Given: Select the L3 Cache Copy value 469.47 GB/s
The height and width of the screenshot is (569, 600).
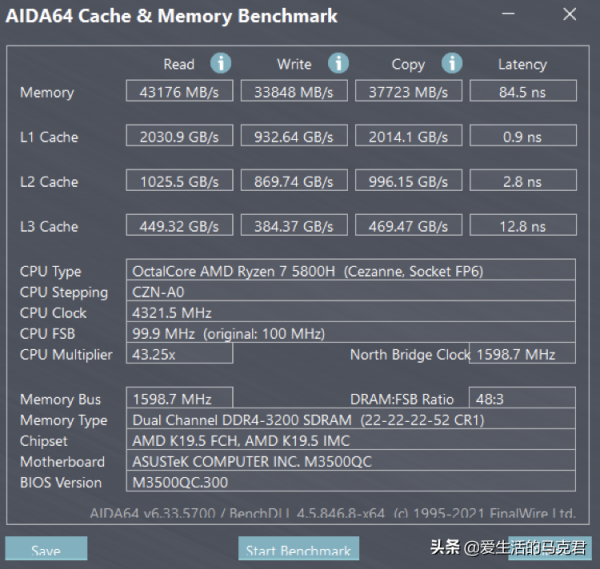Looking at the screenshot, I should [408, 227].
